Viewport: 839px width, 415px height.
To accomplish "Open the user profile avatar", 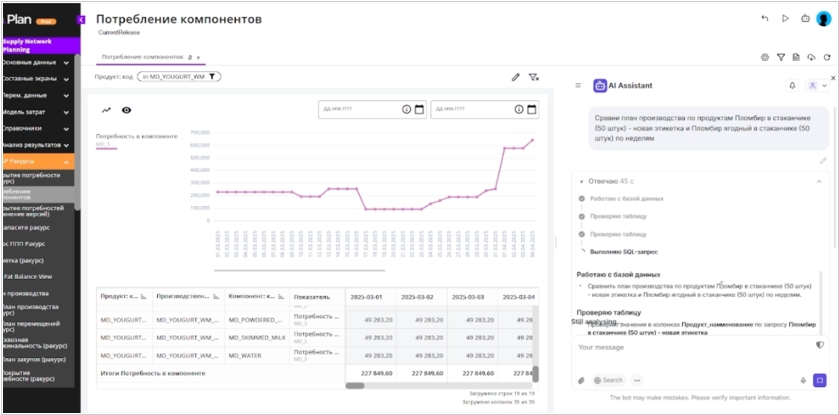I will pos(823,19).
